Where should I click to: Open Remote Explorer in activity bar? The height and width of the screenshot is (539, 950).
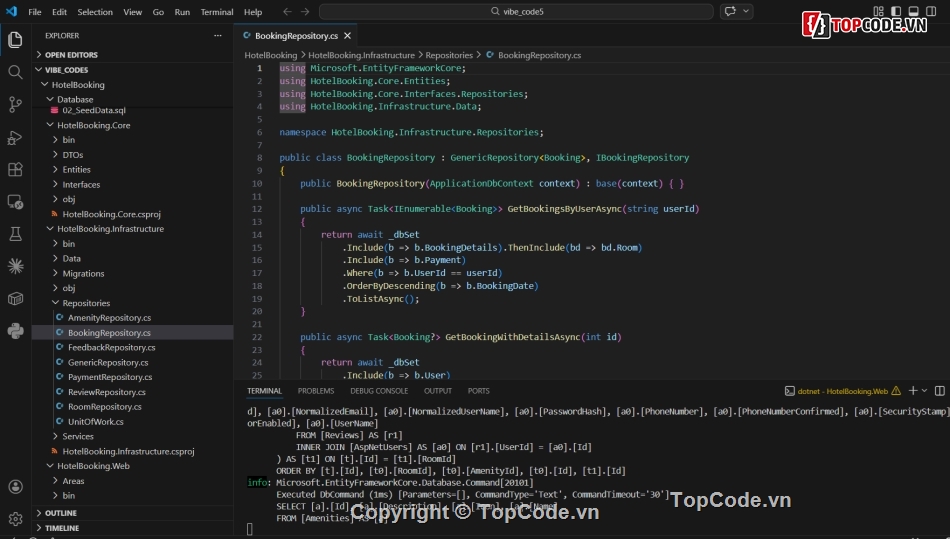point(15,201)
